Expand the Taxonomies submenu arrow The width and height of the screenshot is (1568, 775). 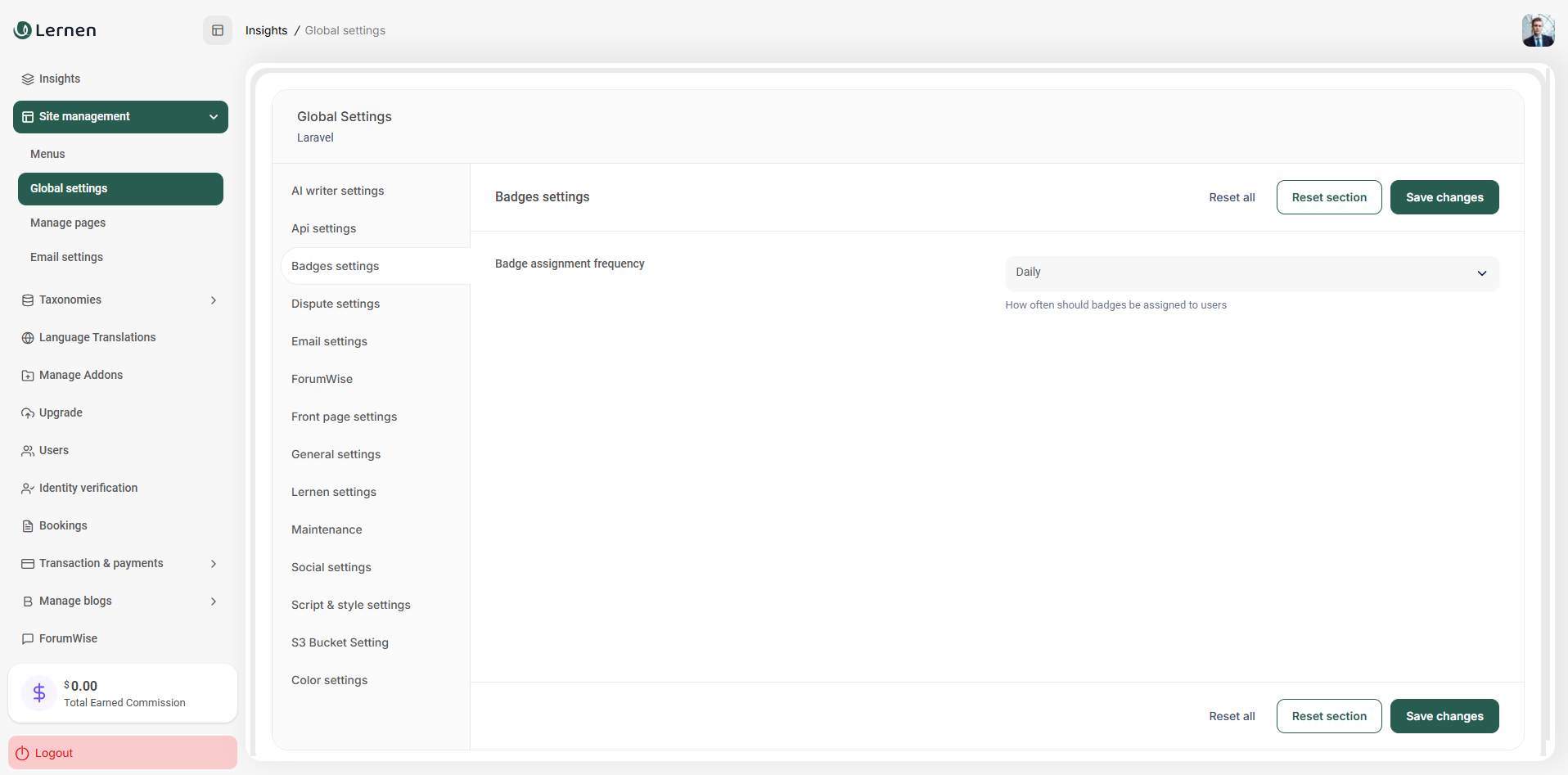click(214, 300)
